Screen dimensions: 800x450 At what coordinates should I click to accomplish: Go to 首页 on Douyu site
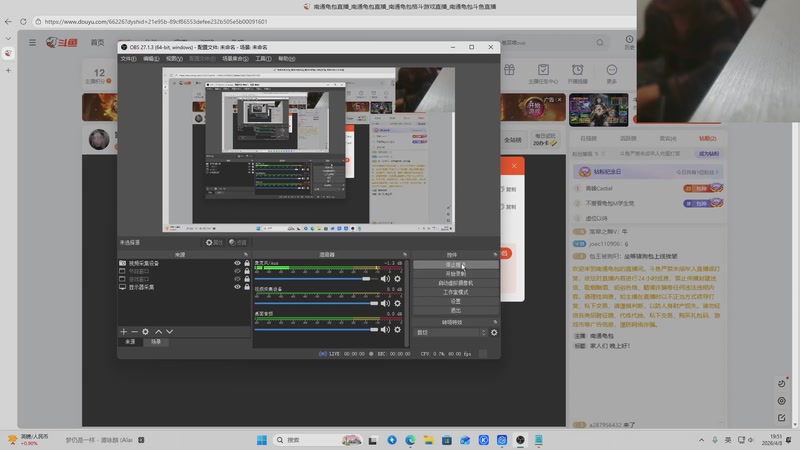[97, 43]
